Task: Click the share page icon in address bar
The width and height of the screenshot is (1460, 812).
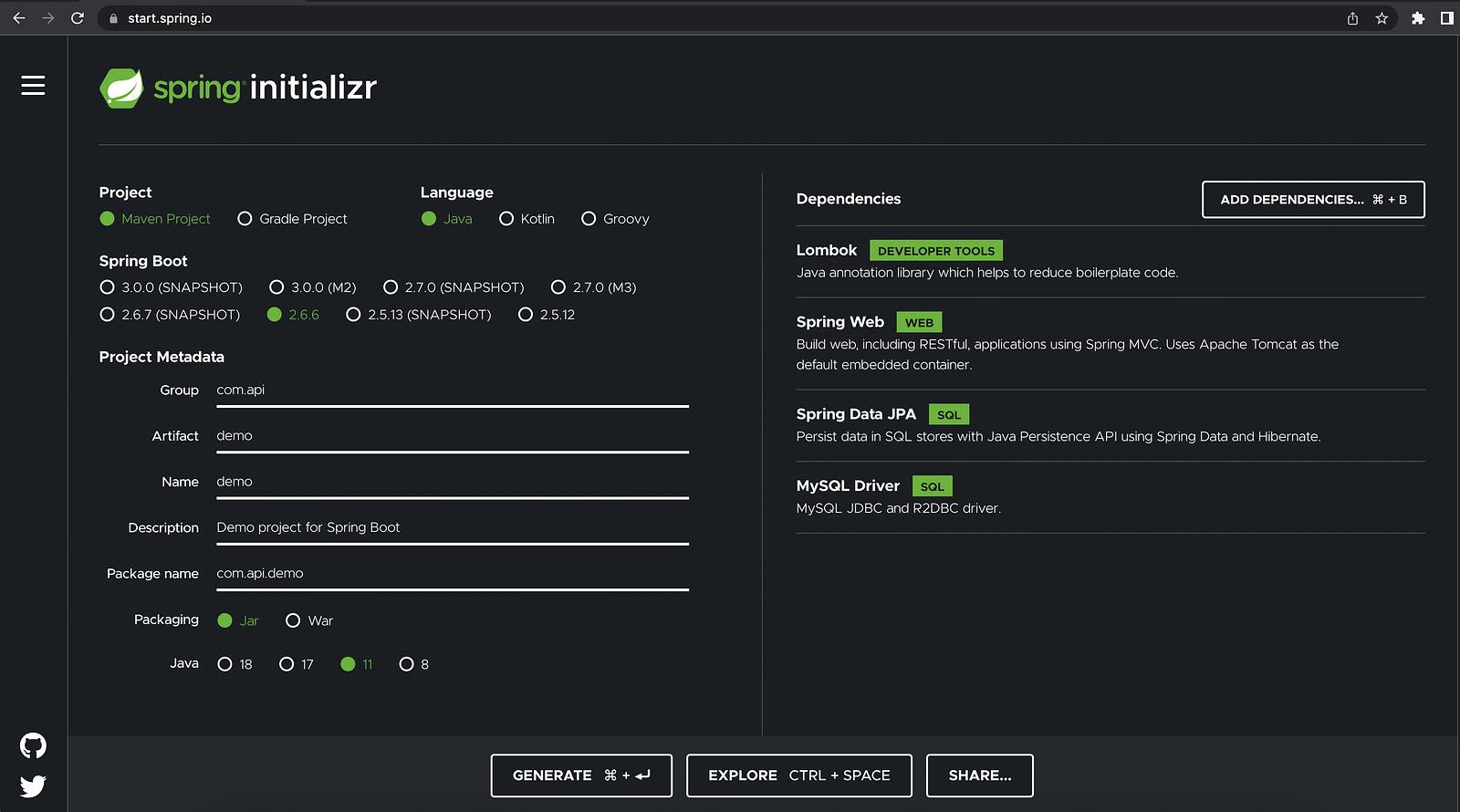Action: point(1352,18)
